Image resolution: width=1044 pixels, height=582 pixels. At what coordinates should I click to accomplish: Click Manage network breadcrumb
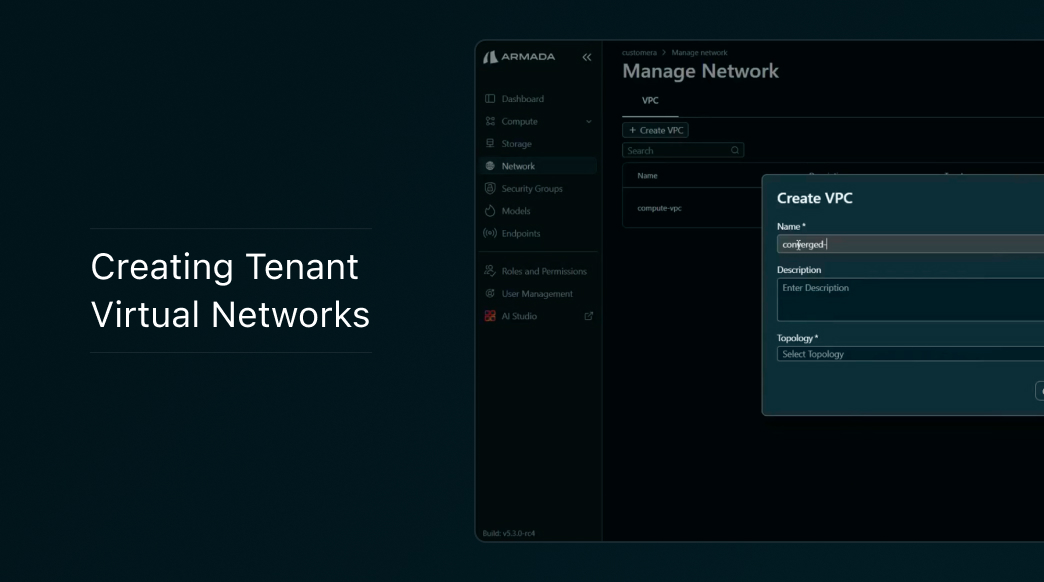[699, 53]
